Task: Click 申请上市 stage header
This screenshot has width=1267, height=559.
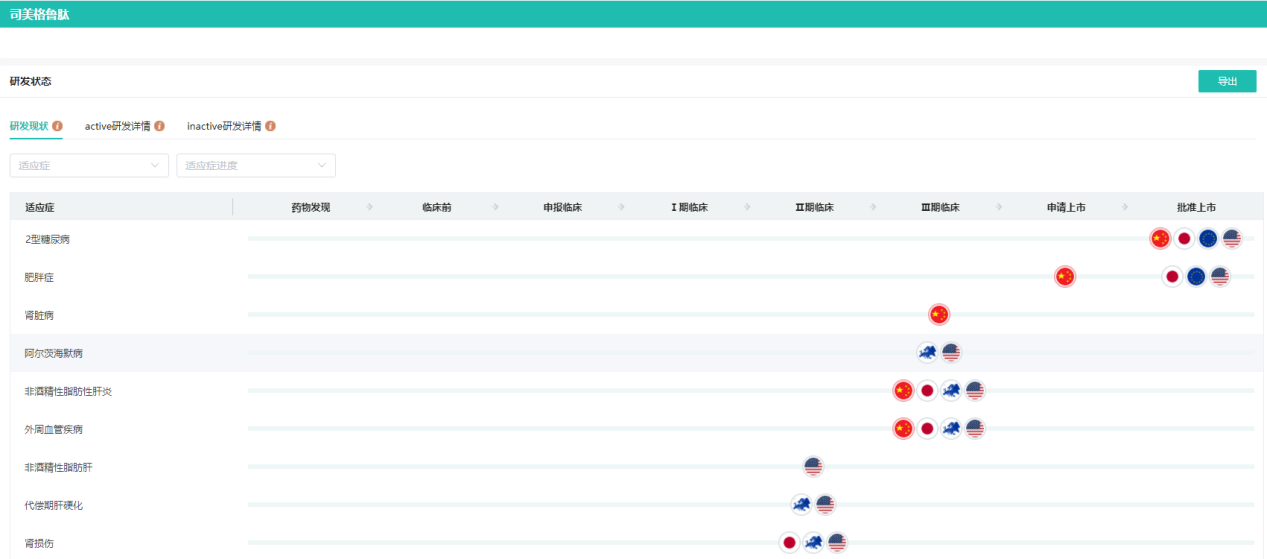Action: tap(1066, 207)
